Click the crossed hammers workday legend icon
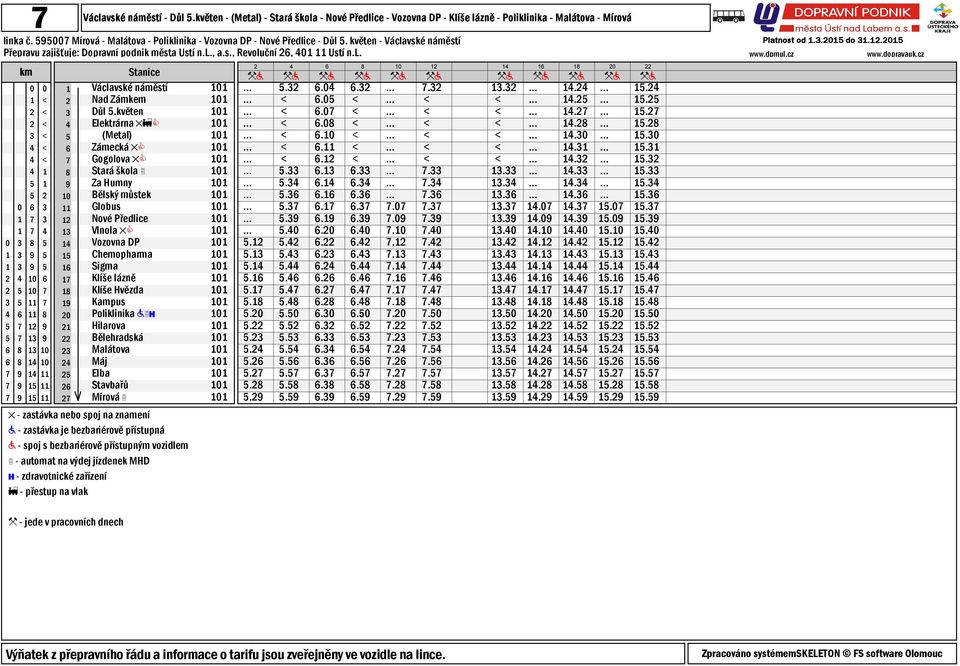 (x=13, y=522)
